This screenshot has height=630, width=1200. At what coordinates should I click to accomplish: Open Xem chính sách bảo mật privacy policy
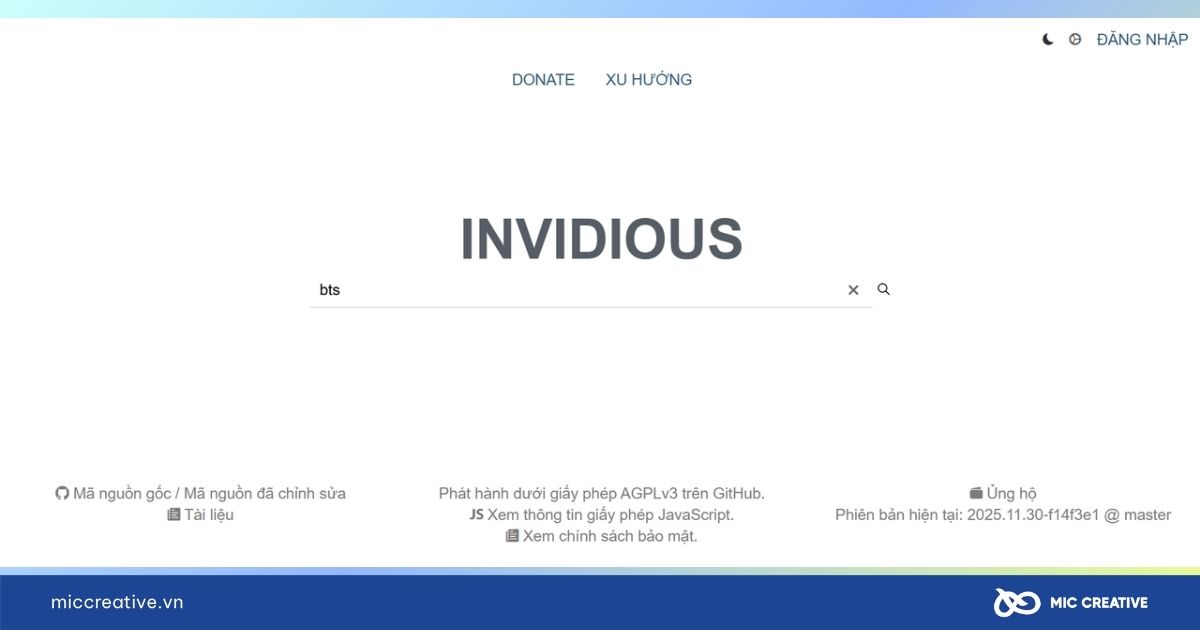coord(610,536)
